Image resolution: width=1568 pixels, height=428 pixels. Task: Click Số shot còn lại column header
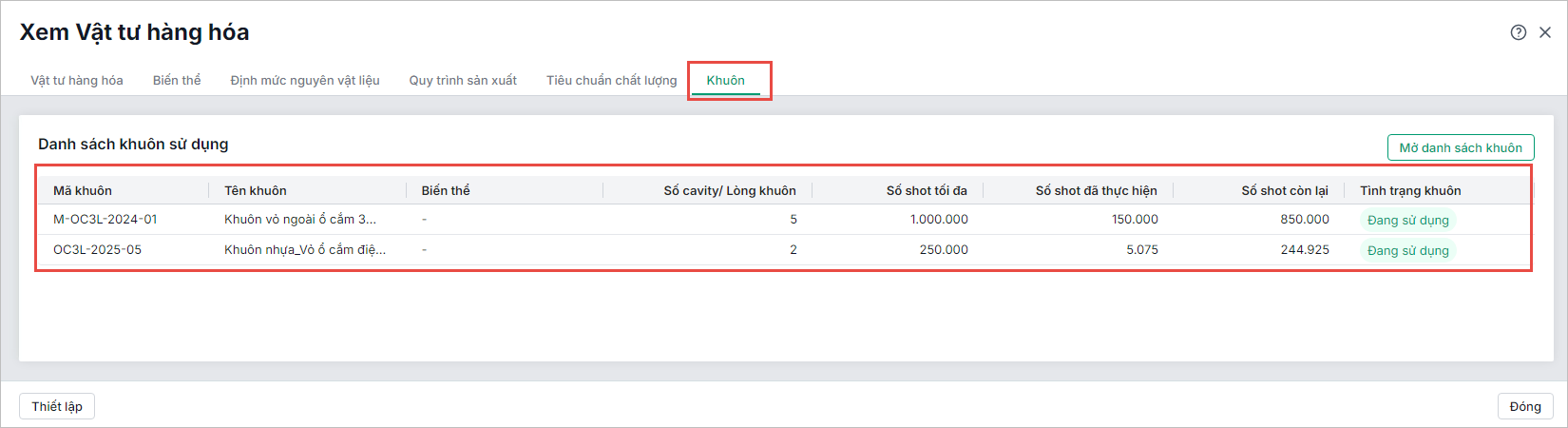pos(1284,191)
